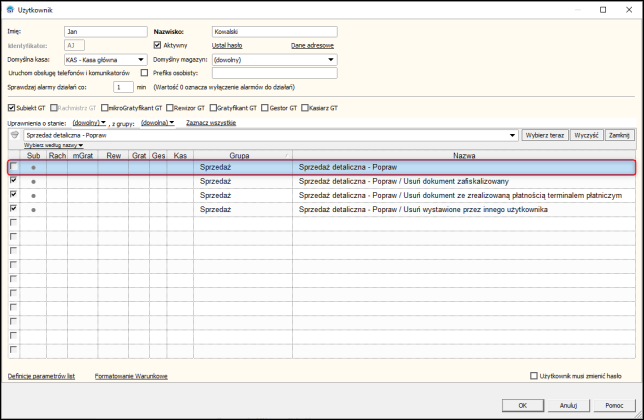
Task: Open Formatowanie Warunkowe link
Action: [131, 376]
